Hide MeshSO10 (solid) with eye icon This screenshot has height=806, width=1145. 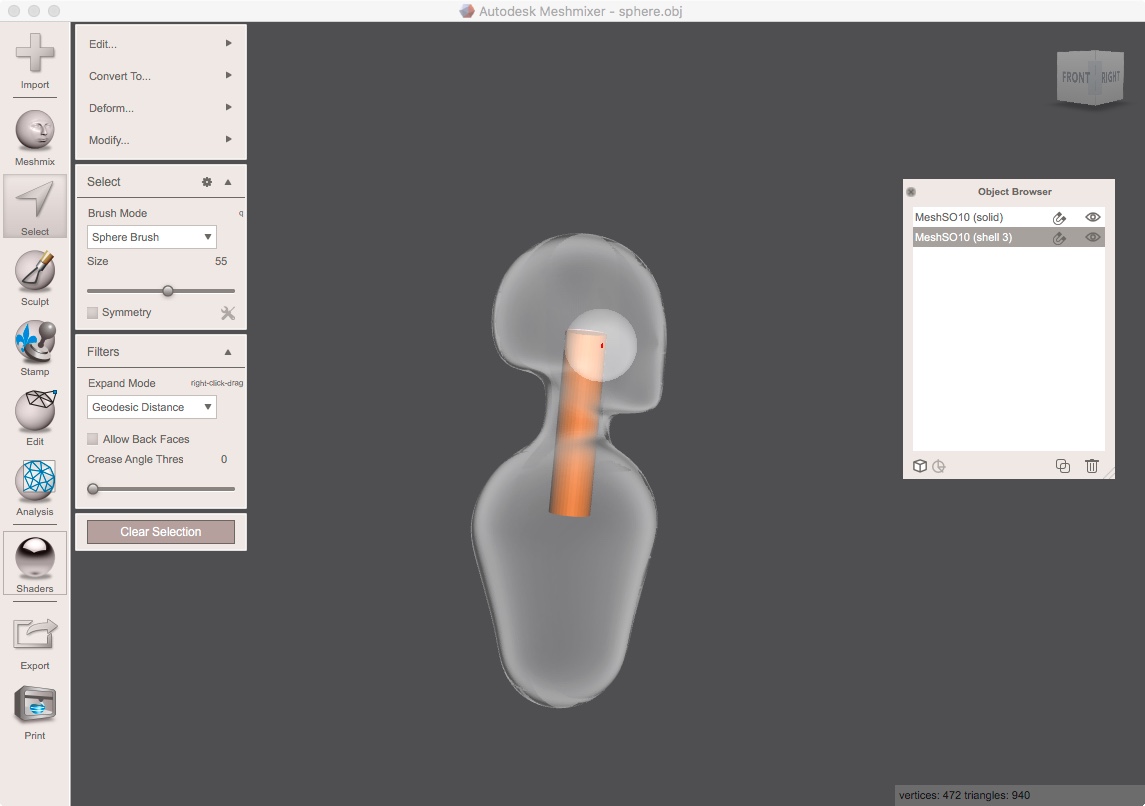pos(1092,217)
